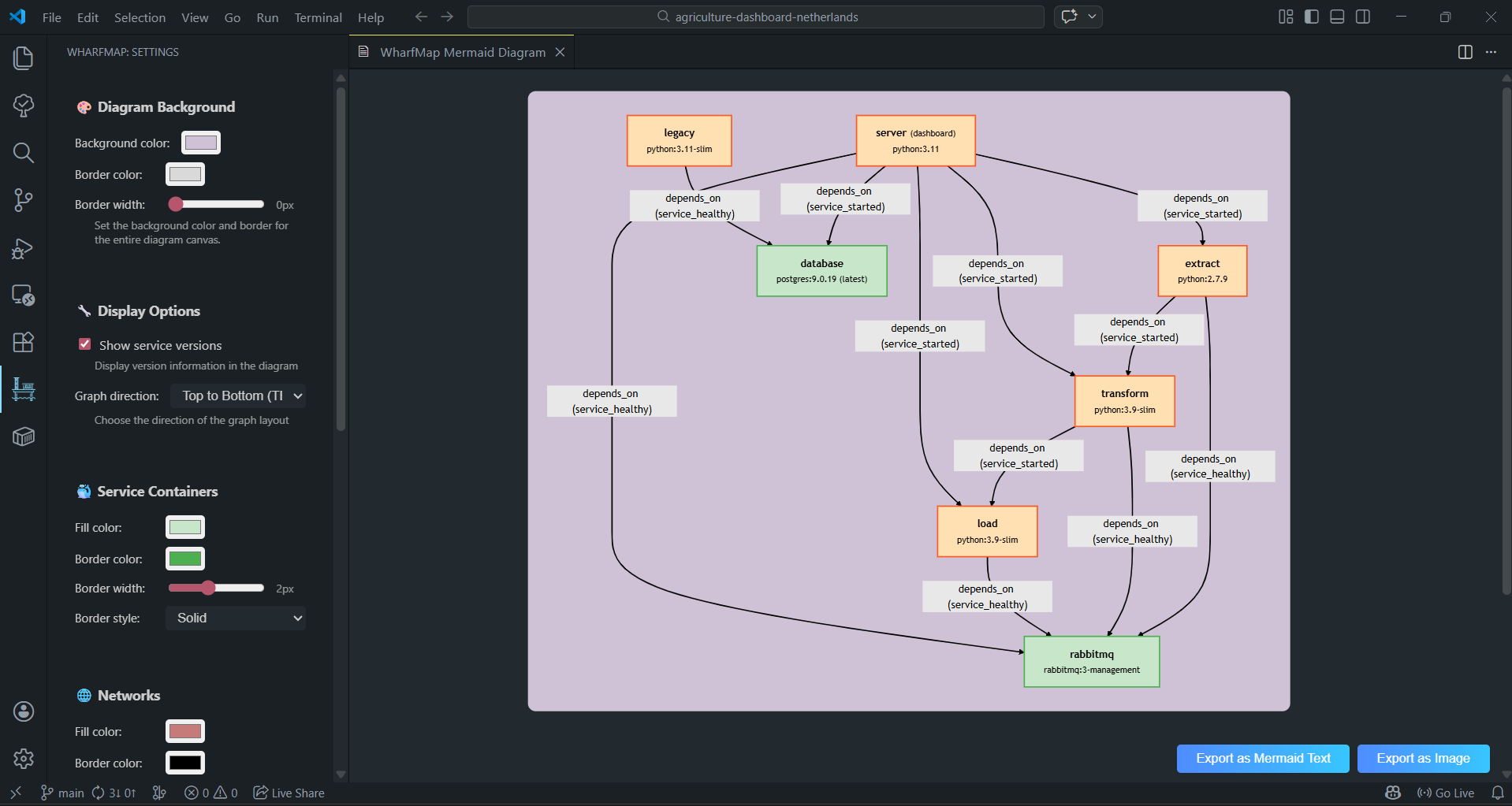Open the Search view icon
The image size is (1512, 806).
[x=24, y=153]
